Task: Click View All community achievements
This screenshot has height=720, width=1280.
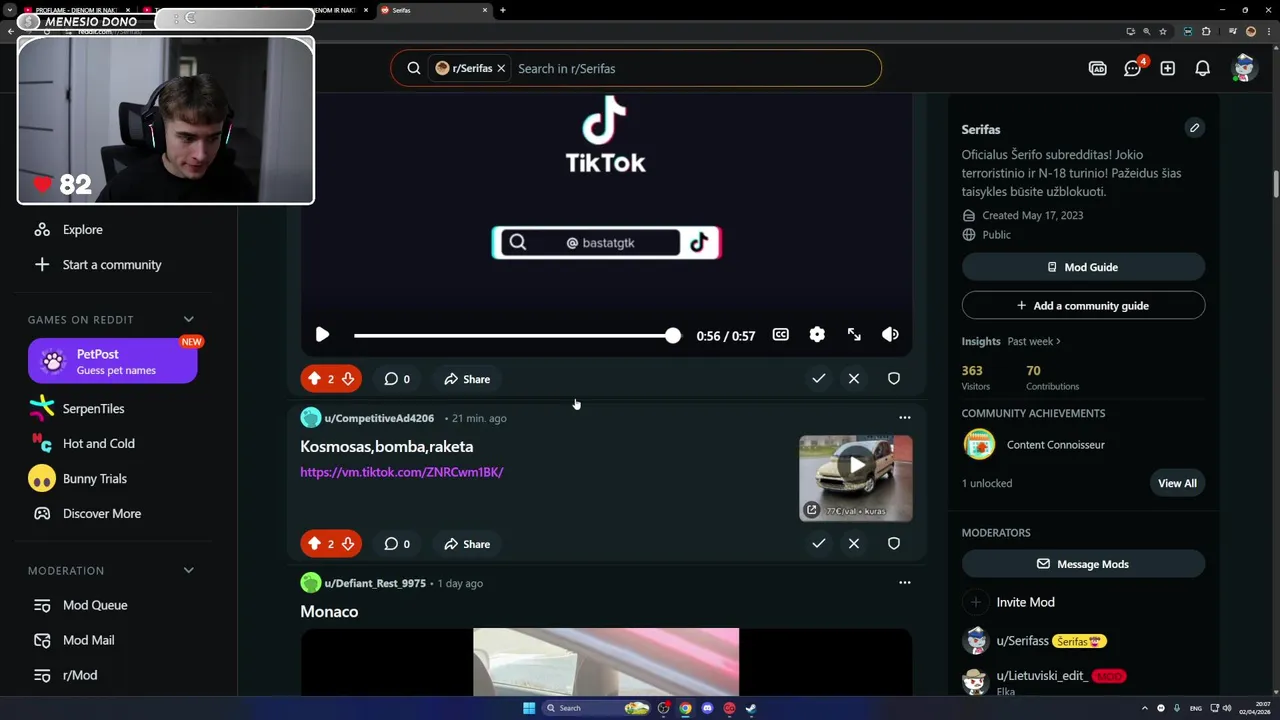Action: 1177,483
